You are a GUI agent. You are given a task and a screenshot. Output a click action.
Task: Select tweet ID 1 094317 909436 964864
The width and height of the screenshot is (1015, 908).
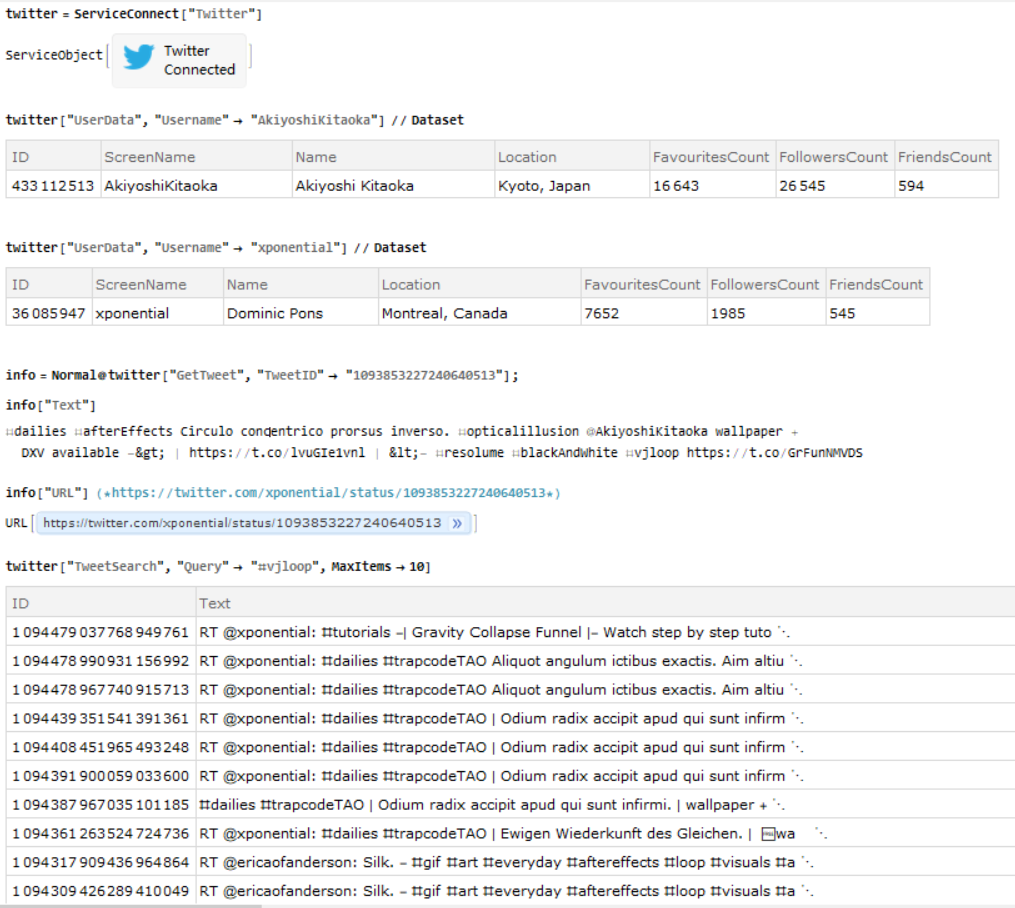pyautogui.click(x=100, y=863)
